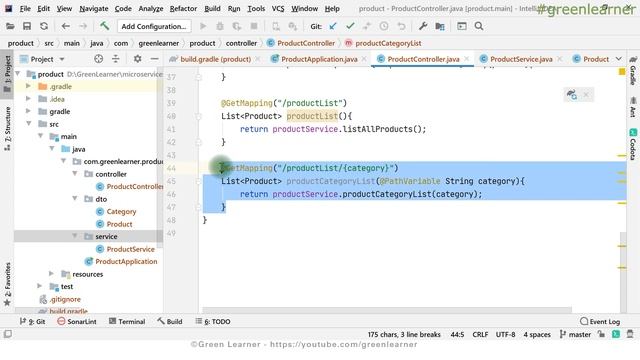The width and height of the screenshot is (640, 360).
Task: Open the 6: TODO tool window
Action: tap(213, 322)
